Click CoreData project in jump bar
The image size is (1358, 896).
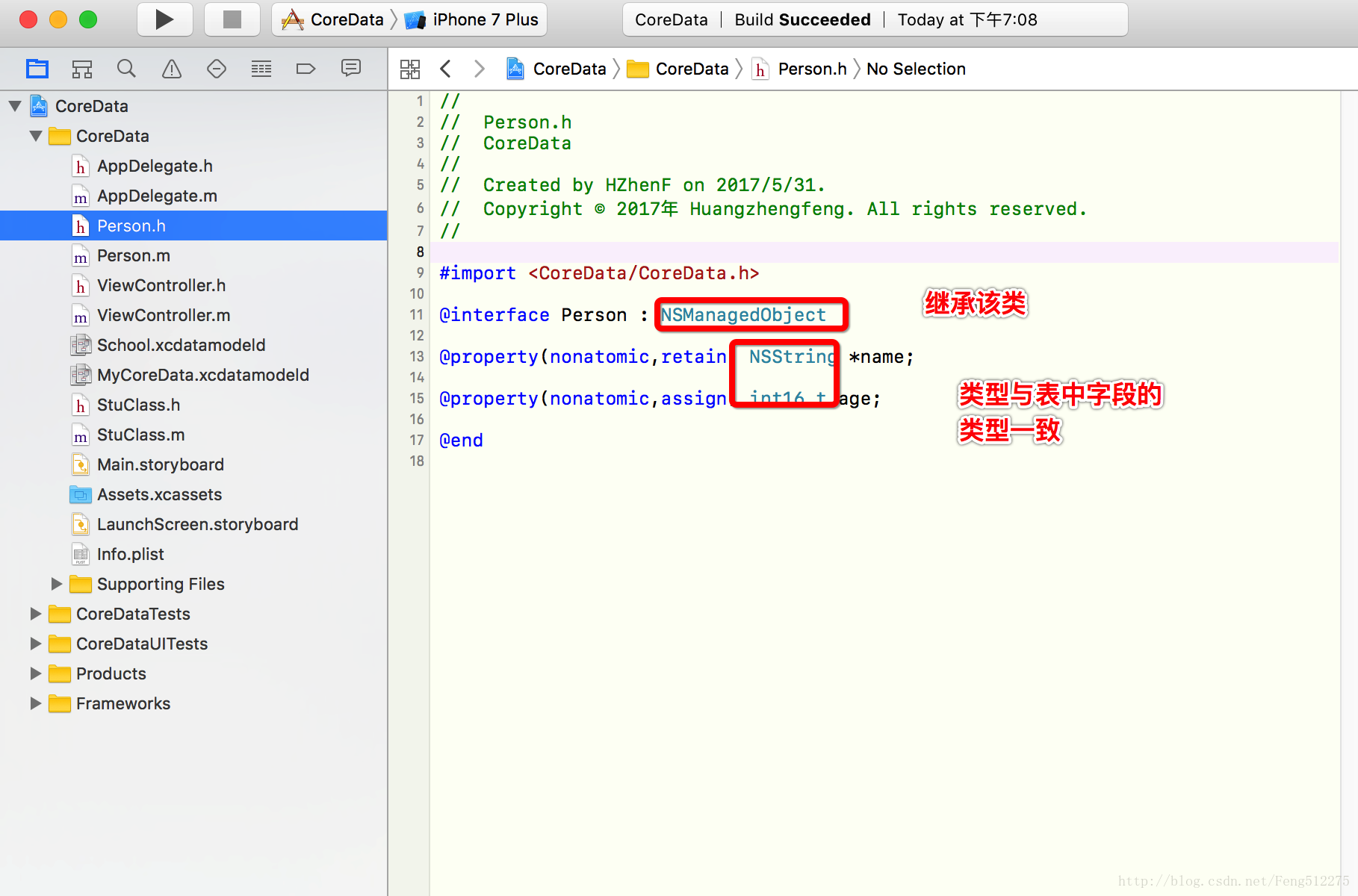point(556,69)
